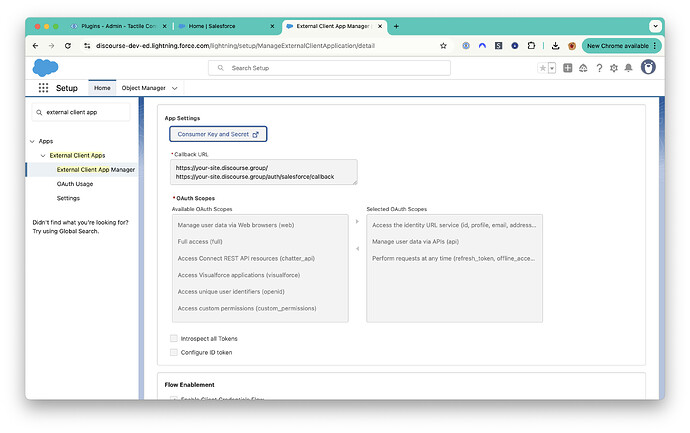Open the Setup gear menu
This screenshot has width=690, height=433.
(614, 68)
